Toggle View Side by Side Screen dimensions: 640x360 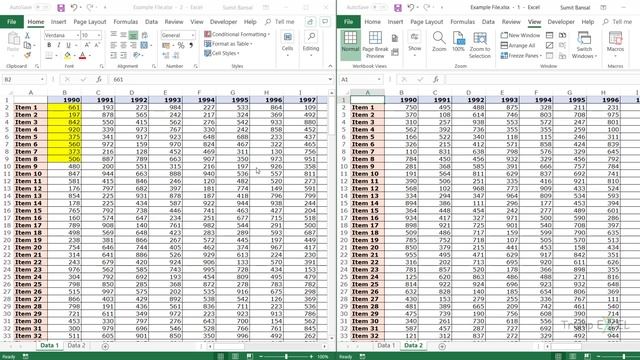pyautogui.click(x=562, y=36)
